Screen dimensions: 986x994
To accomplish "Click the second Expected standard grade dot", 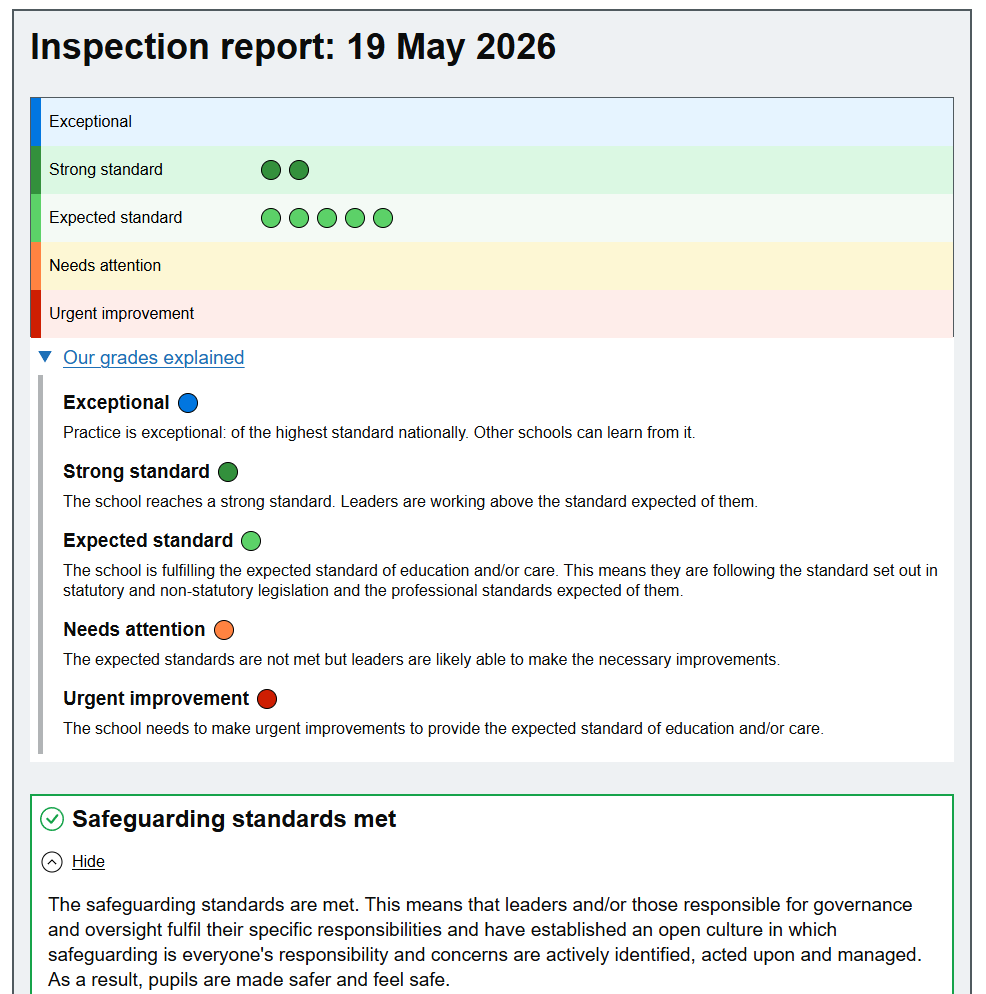I will point(299,218).
